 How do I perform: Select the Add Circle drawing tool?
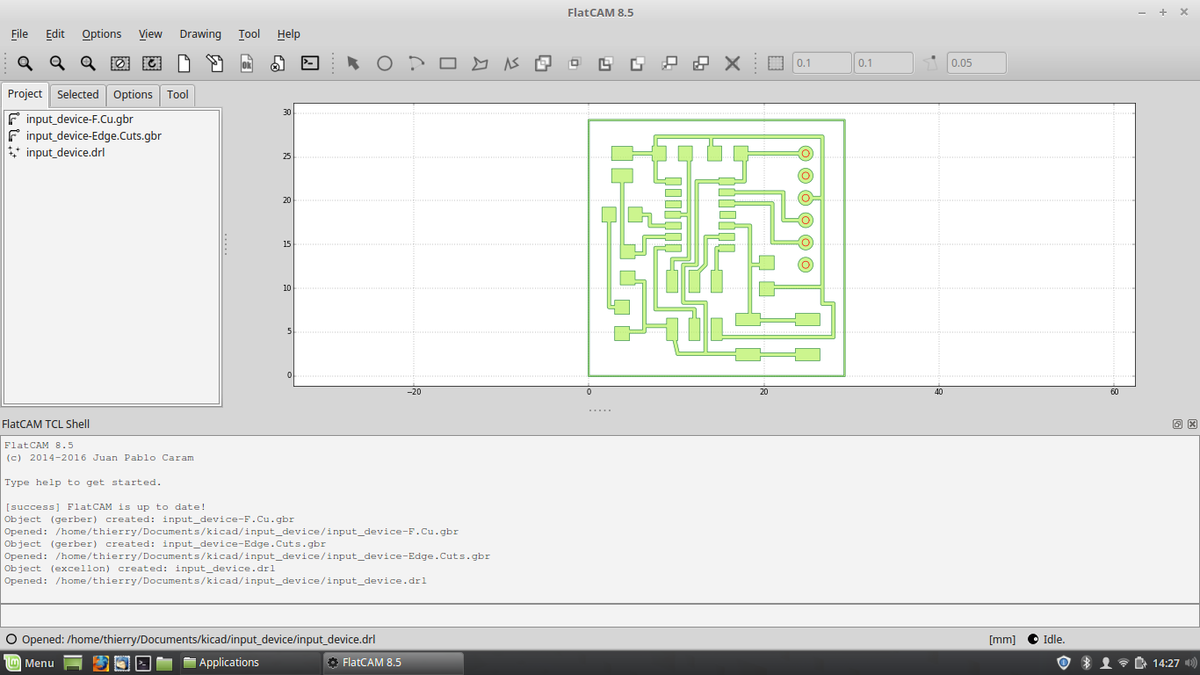pyautogui.click(x=384, y=63)
